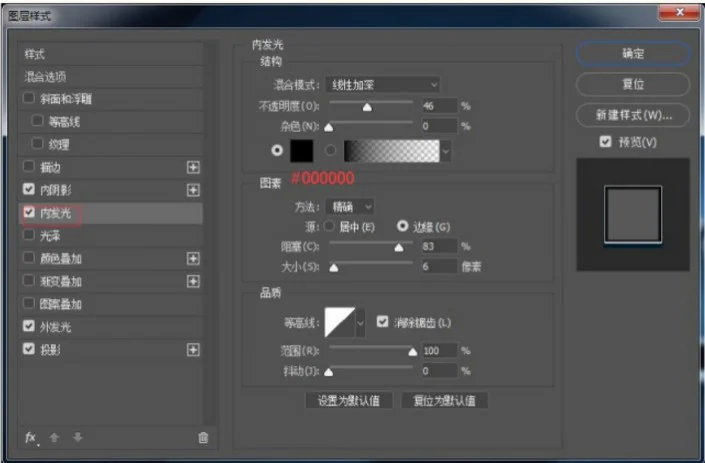705x463 pixels.
Task: Click the 大小 slider handle
Action: click(x=334, y=268)
